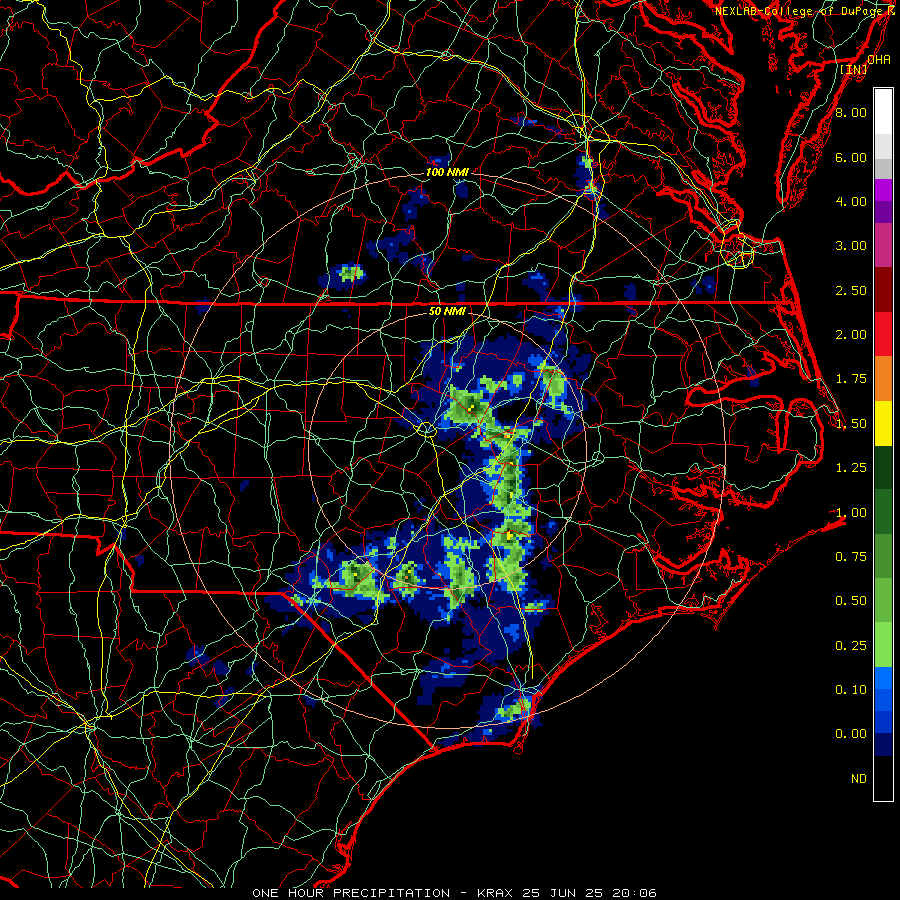Select the pink legend swatch near 3.00

883,245
